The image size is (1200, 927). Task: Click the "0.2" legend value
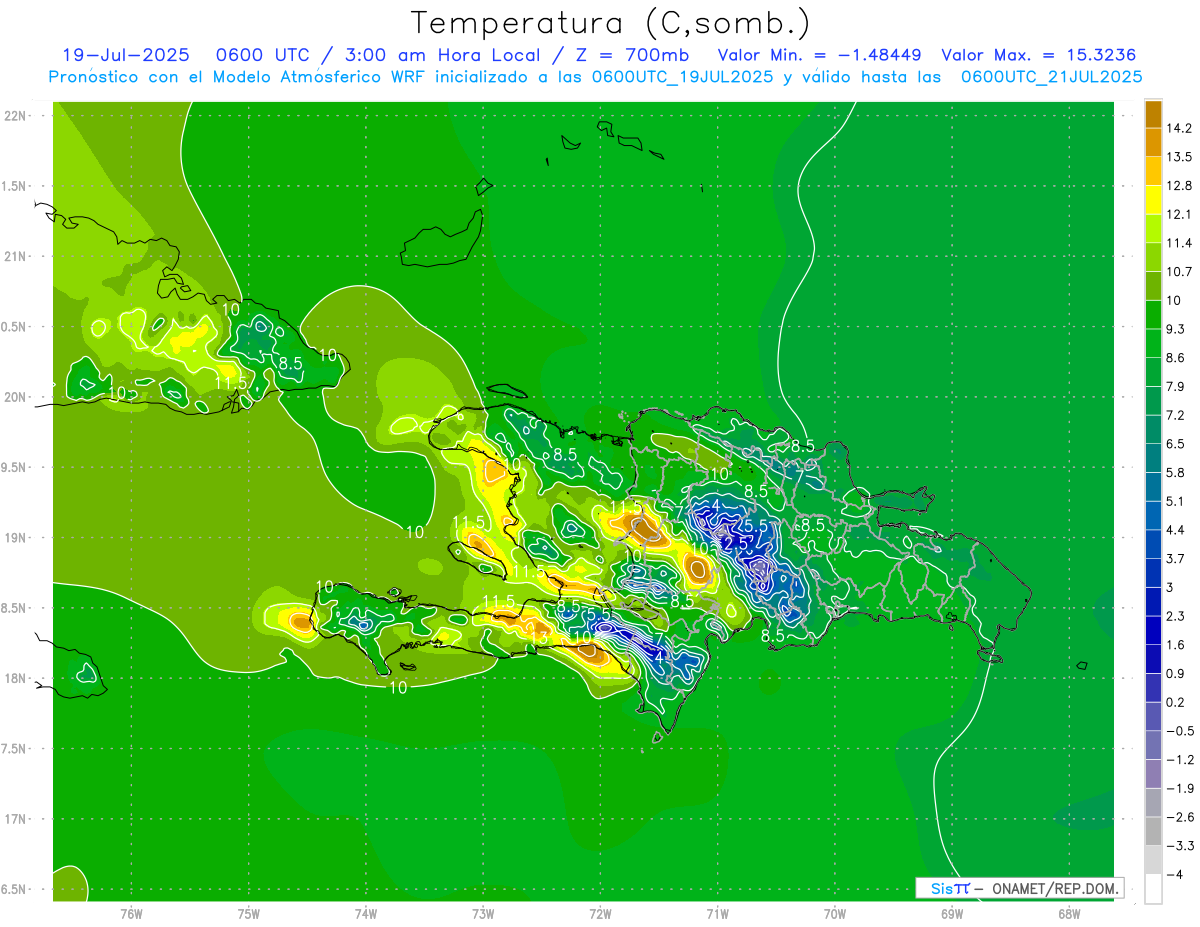pyautogui.click(x=1175, y=702)
